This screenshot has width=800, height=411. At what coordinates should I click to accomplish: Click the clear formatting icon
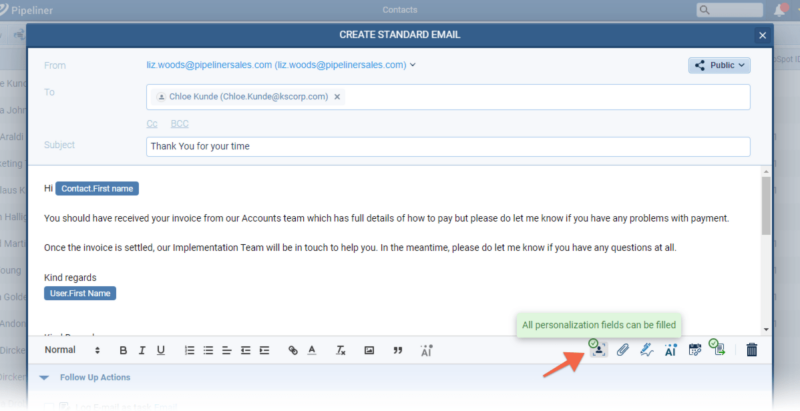click(340, 350)
